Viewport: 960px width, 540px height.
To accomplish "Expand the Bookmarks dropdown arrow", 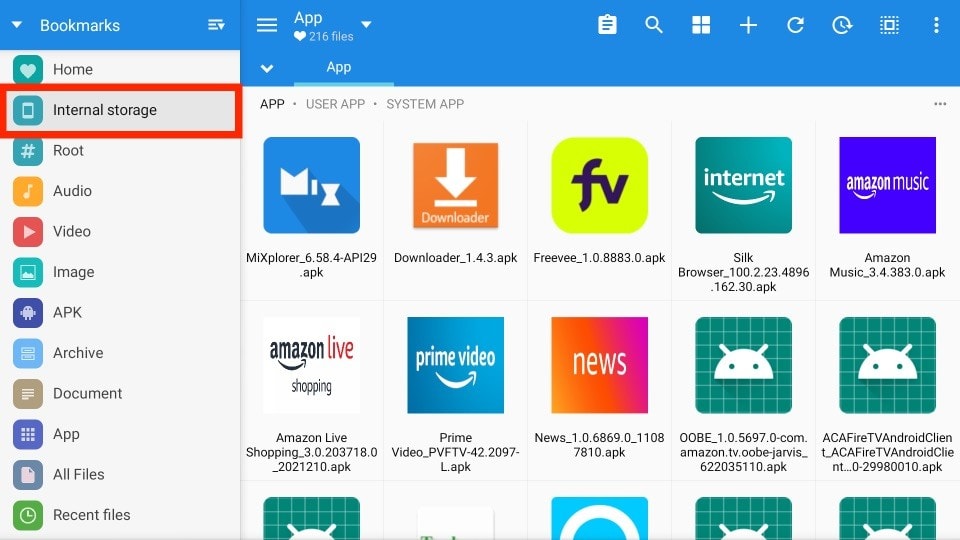I will click(17, 25).
